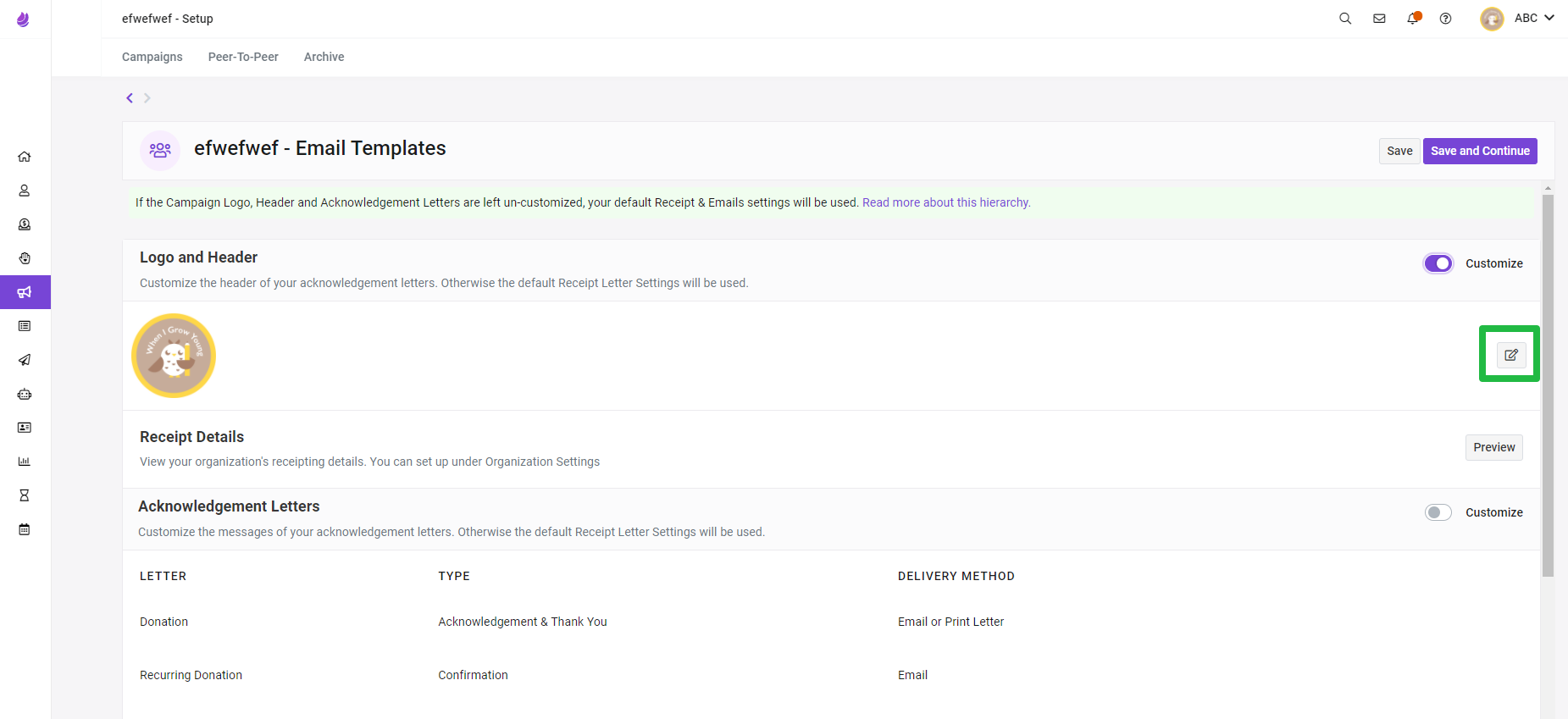1568x719 pixels.
Task: Open the bar chart reports sidebar icon
Action: [x=25, y=462]
